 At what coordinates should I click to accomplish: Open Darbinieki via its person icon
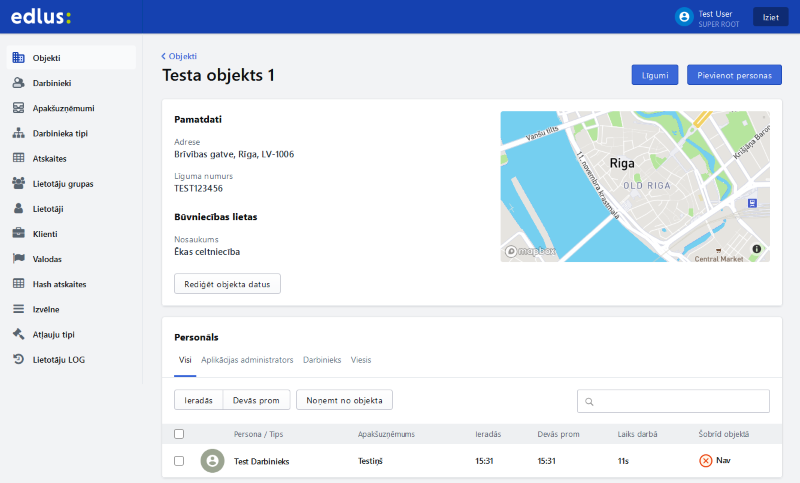(18, 83)
